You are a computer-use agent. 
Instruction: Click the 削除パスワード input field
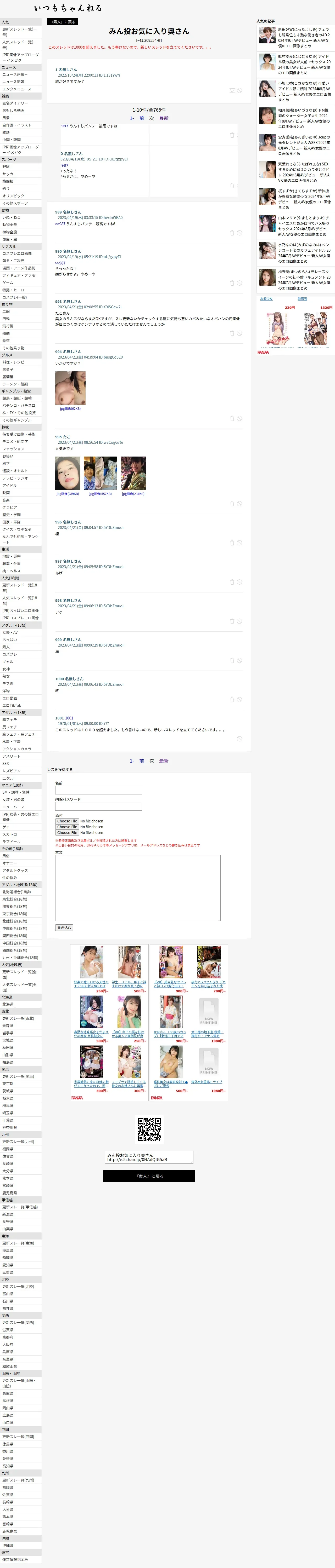pyautogui.click(x=99, y=806)
